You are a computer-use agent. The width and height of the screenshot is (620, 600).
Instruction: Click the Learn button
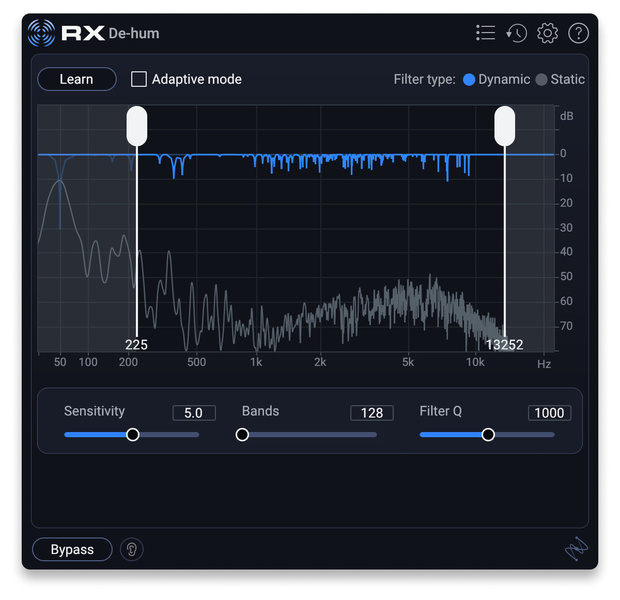(x=77, y=79)
